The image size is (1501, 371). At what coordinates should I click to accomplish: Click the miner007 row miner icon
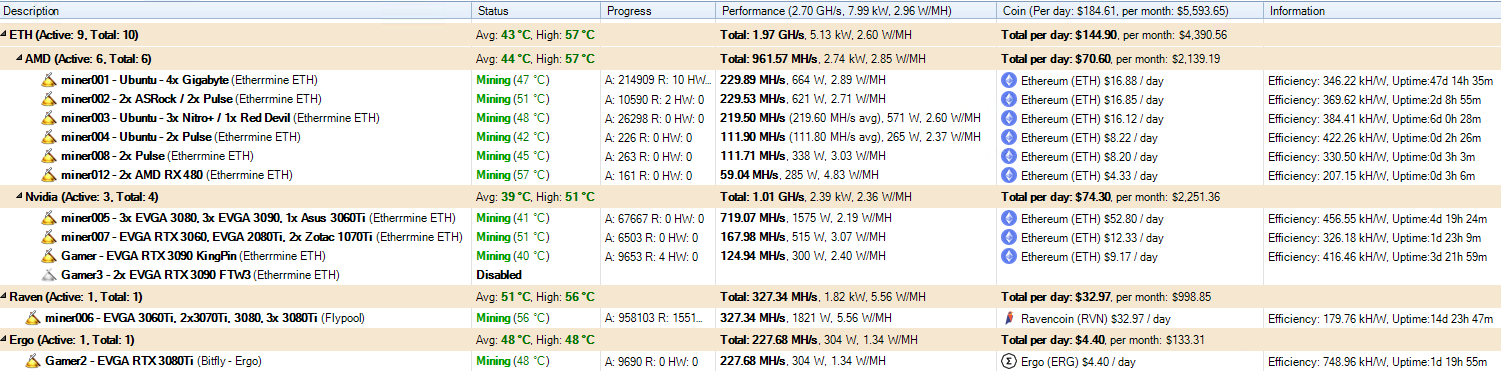pyautogui.click(x=49, y=237)
